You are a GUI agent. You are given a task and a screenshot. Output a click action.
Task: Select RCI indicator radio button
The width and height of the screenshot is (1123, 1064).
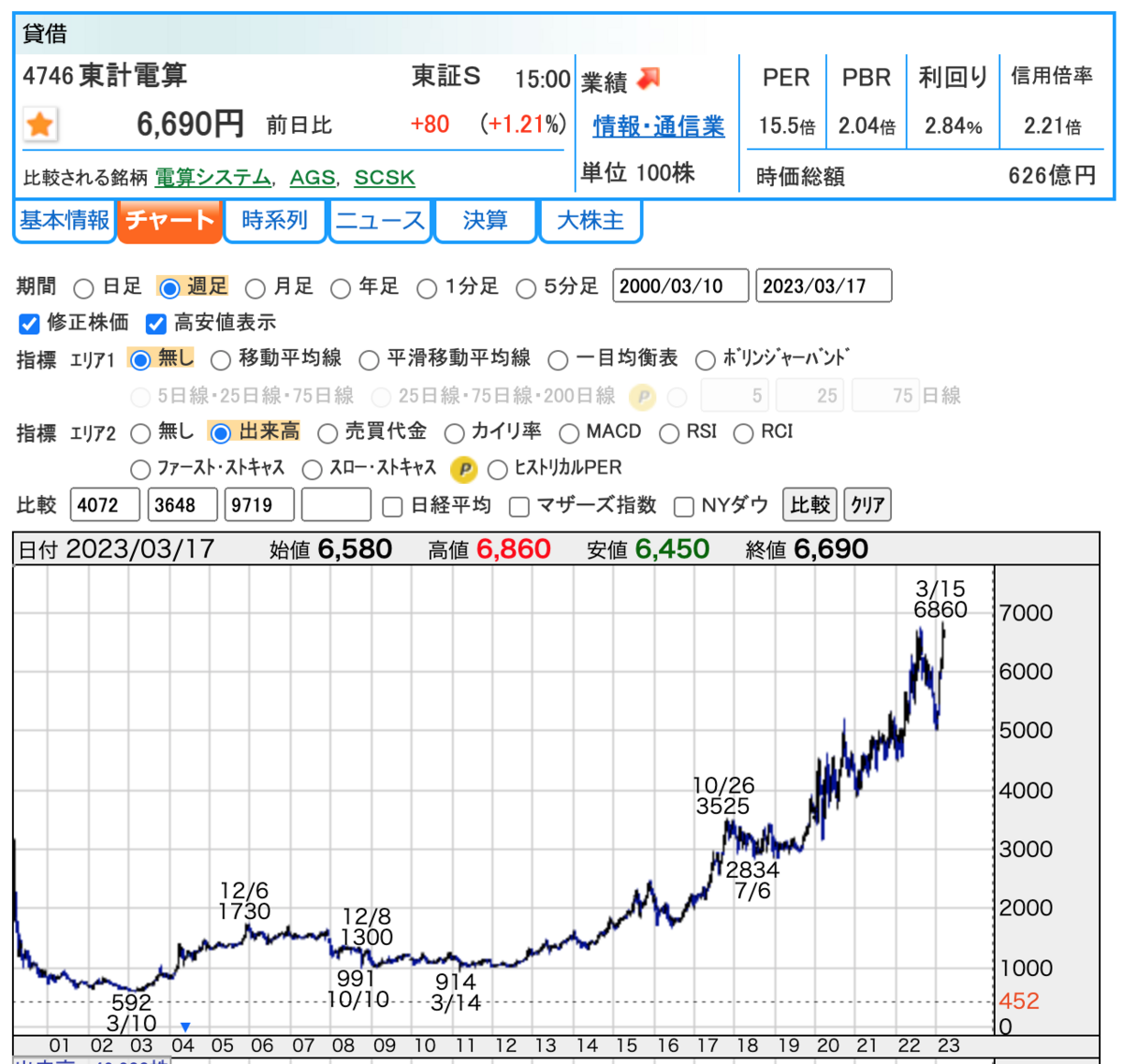[x=744, y=433]
